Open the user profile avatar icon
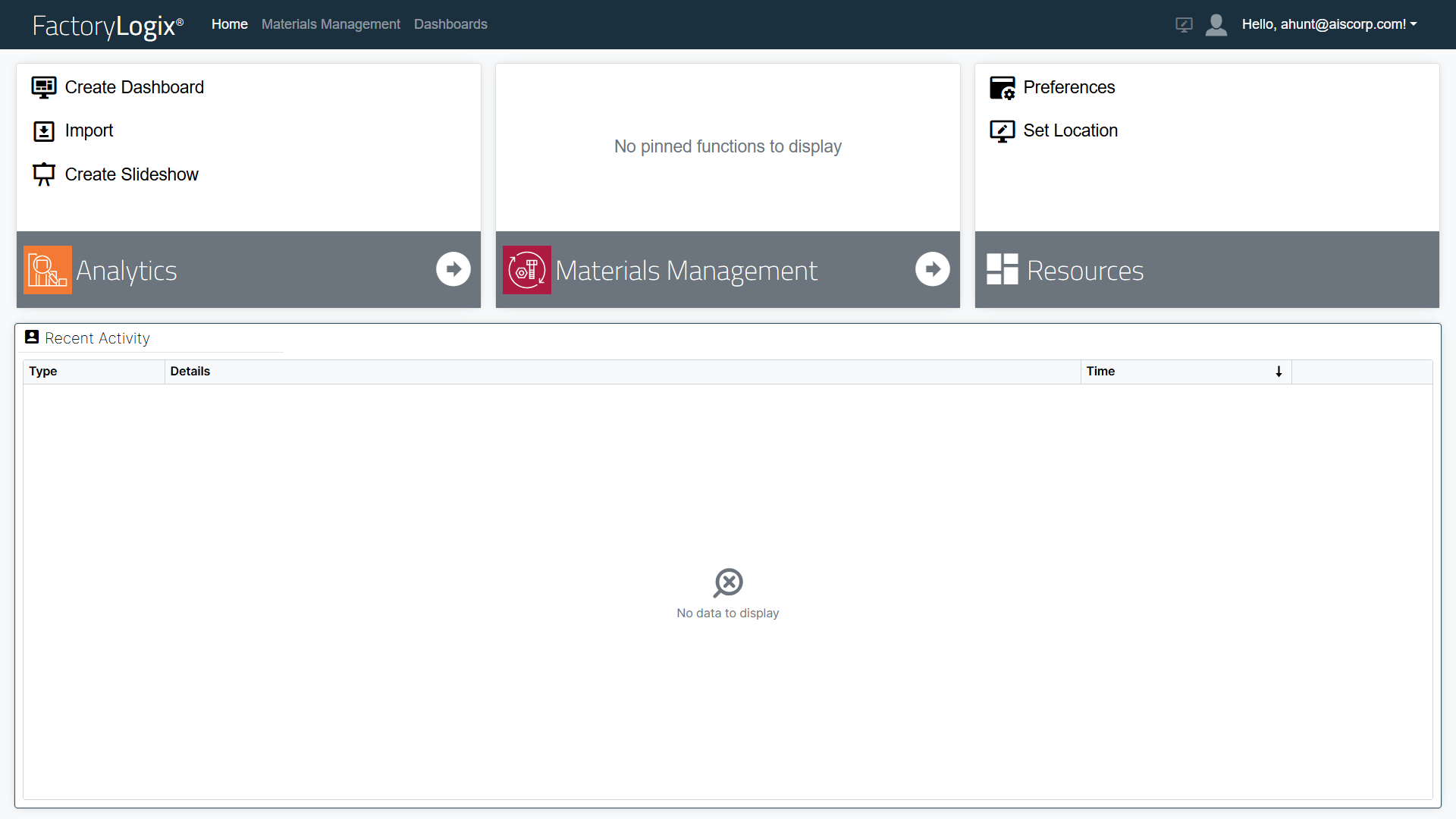 coord(1216,24)
